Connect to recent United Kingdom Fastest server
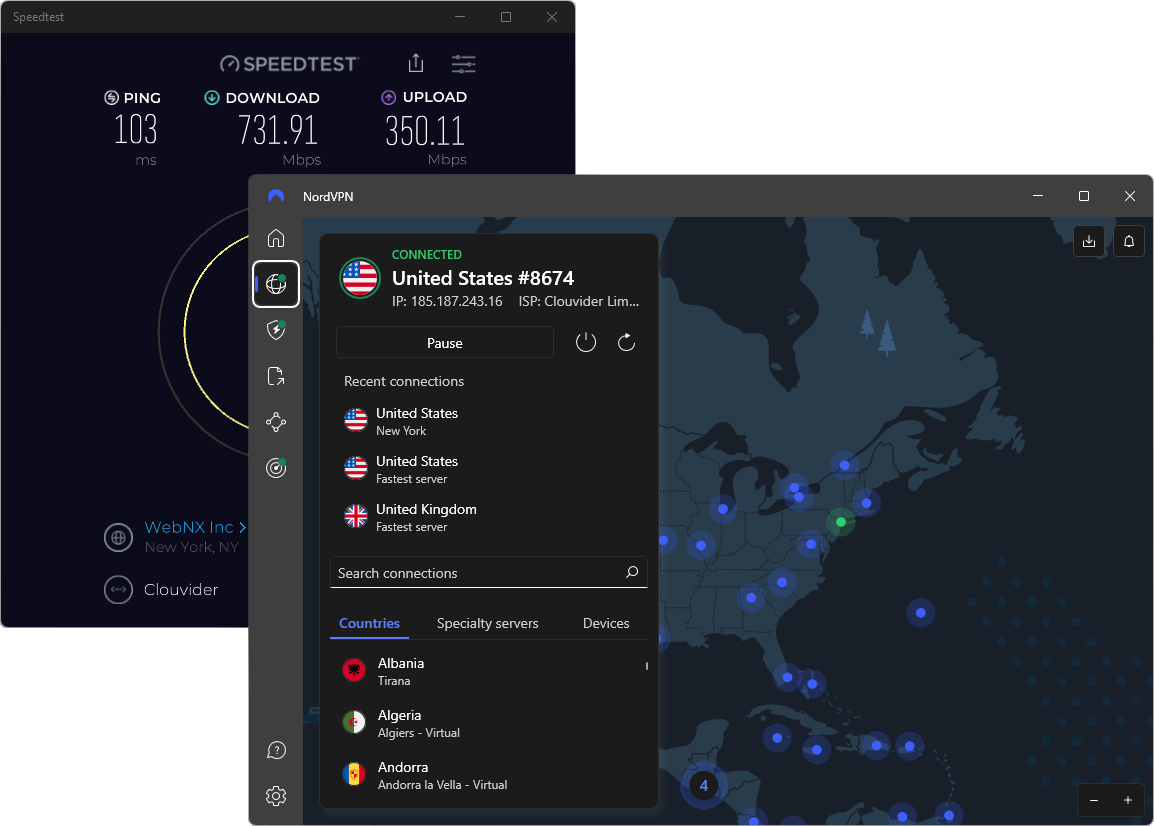The height and width of the screenshot is (826, 1154). click(x=489, y=517)
